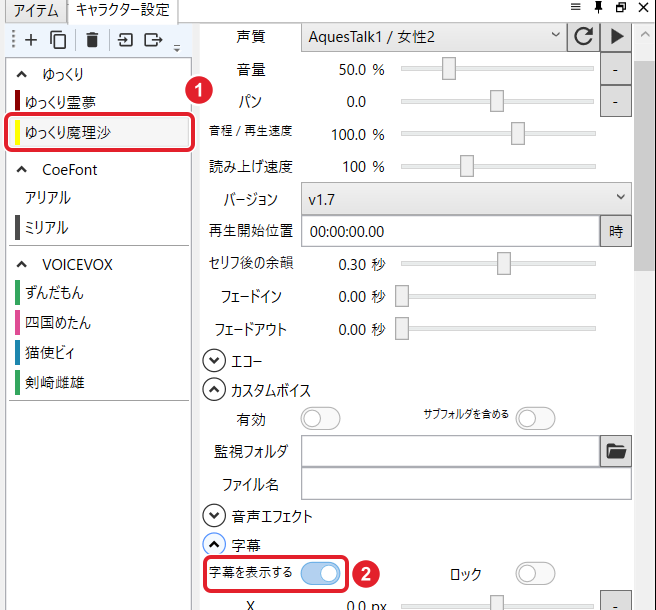
Task: Expand the エコー section
Action: click(214, 360)
